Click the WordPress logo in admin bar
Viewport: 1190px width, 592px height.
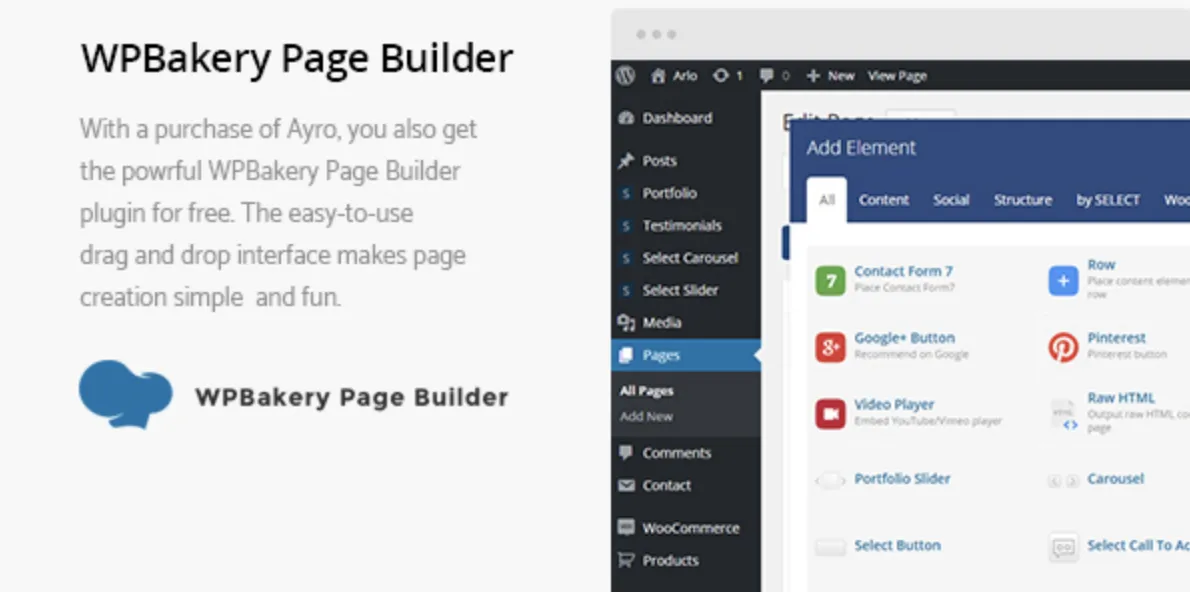click(625, 75)
